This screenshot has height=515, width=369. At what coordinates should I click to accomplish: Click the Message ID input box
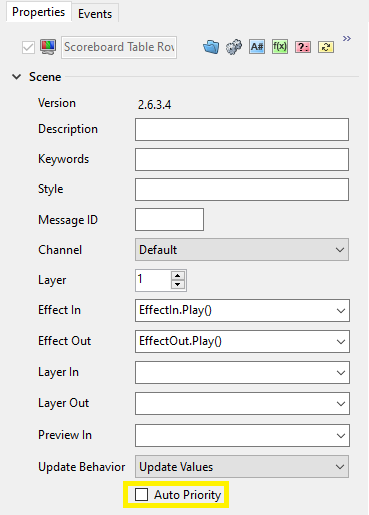[x=169, y=219]
